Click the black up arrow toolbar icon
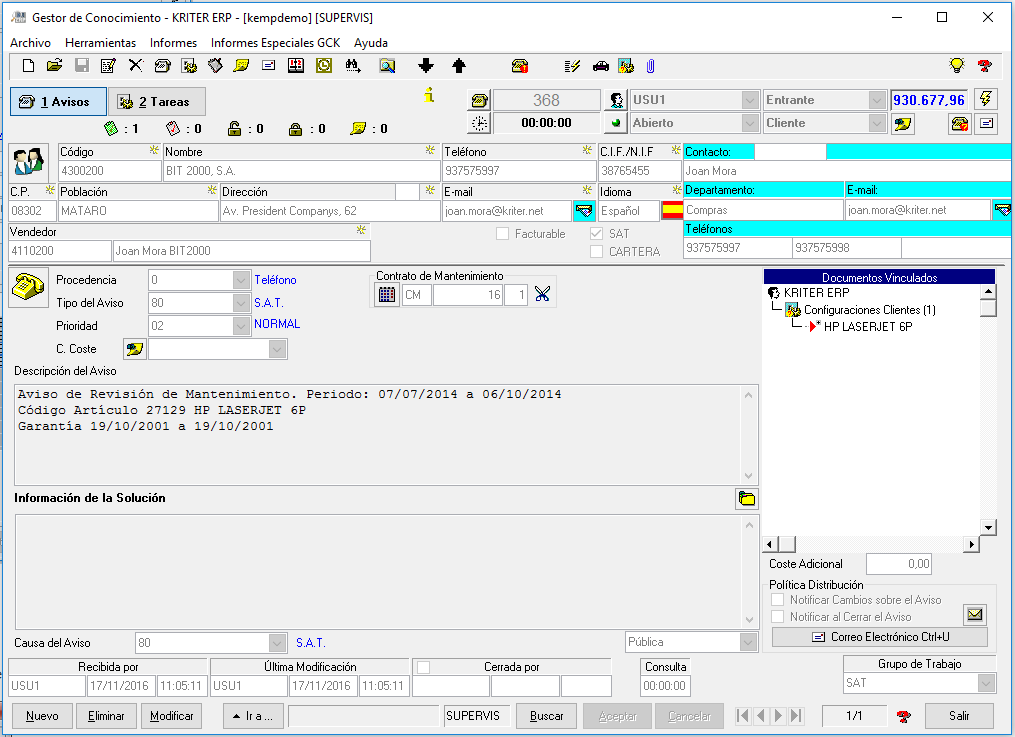 (x=459, y=65)
